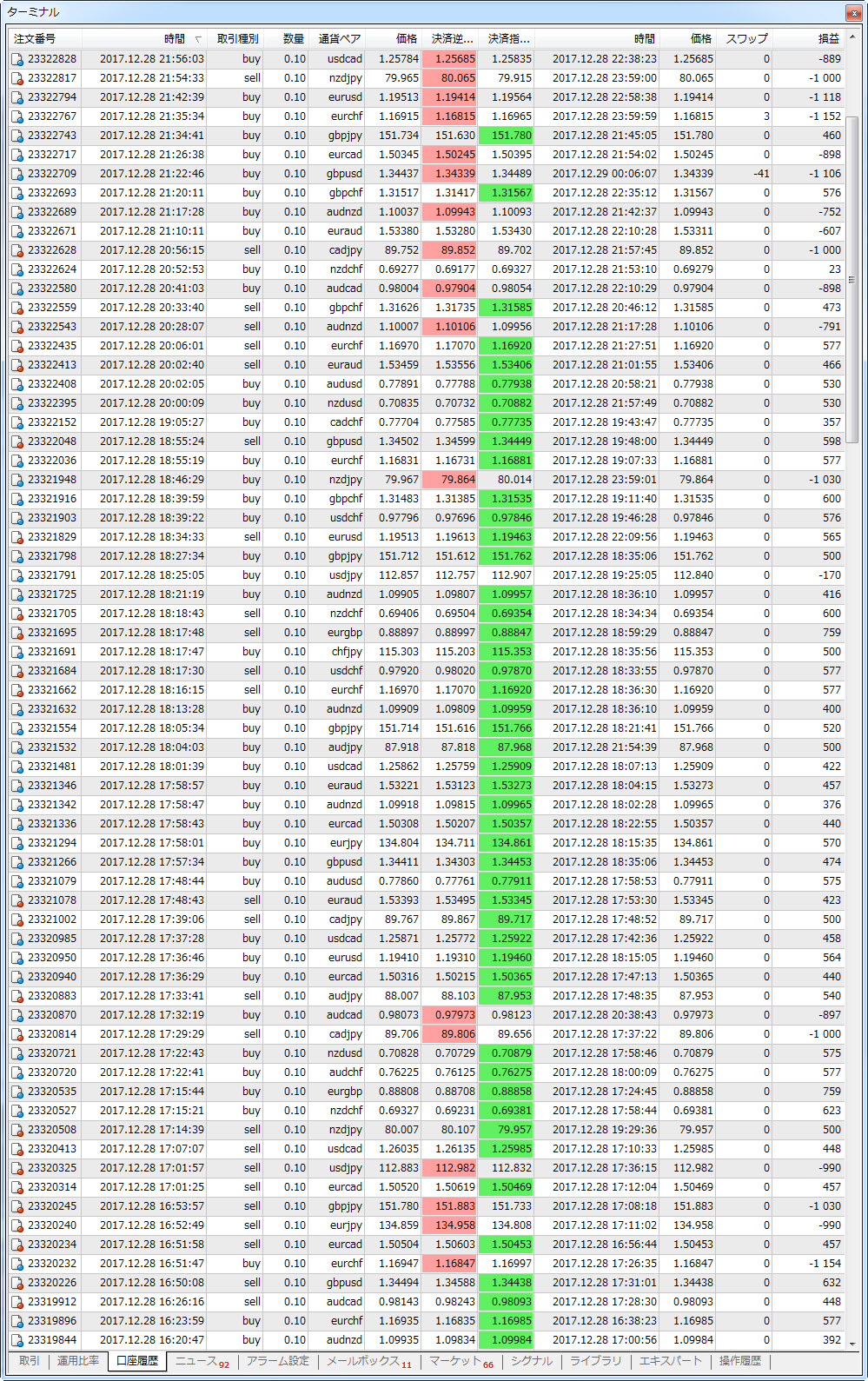Viewport: 868px width, 1381px height.
Task: Toggle sort arrow on the open 時間 column
Action: tap(198, 39)
